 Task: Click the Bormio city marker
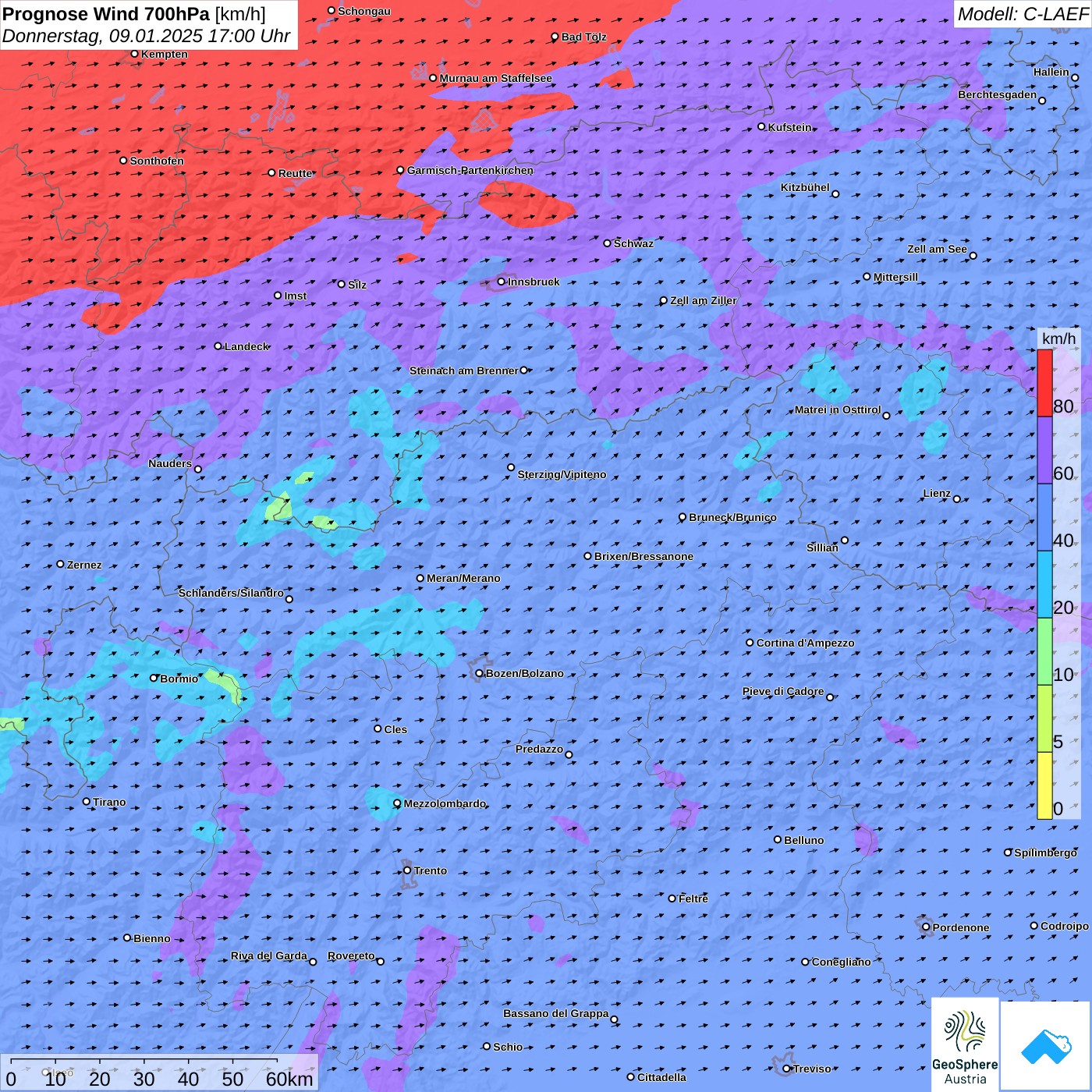click(154, 678)
